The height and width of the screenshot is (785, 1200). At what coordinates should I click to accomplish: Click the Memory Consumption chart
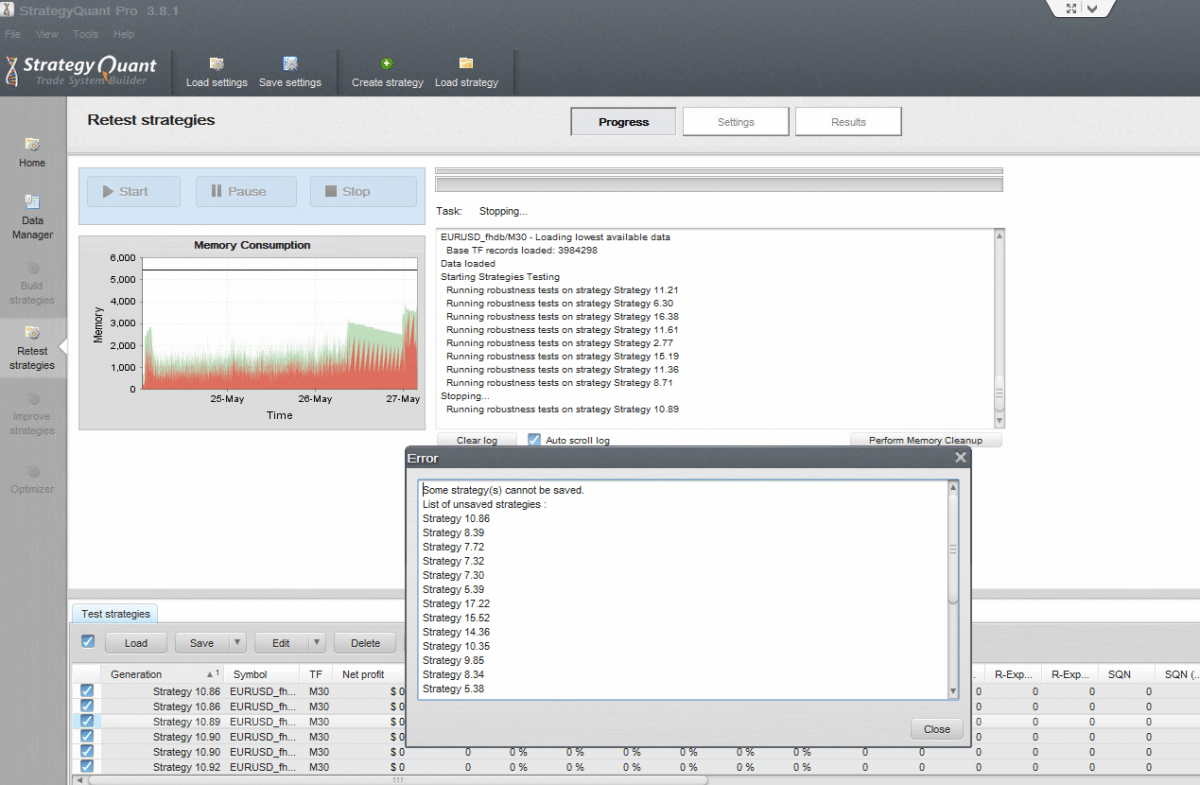coord(252,333)
